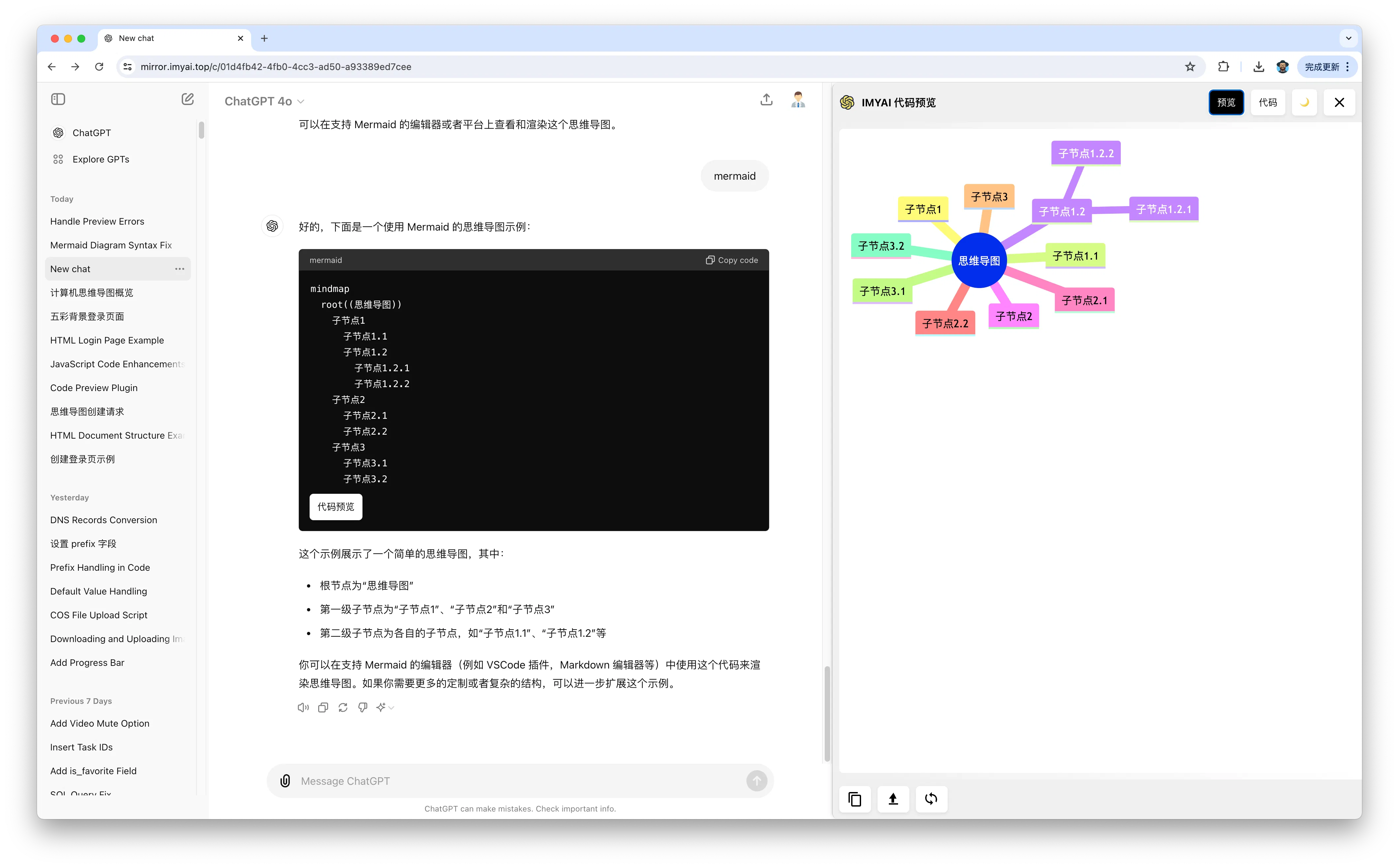Switch to the 预览 preview tab
Image resolution: width=1399 pixels, height=868 pixels.
tap(1226, 102)
